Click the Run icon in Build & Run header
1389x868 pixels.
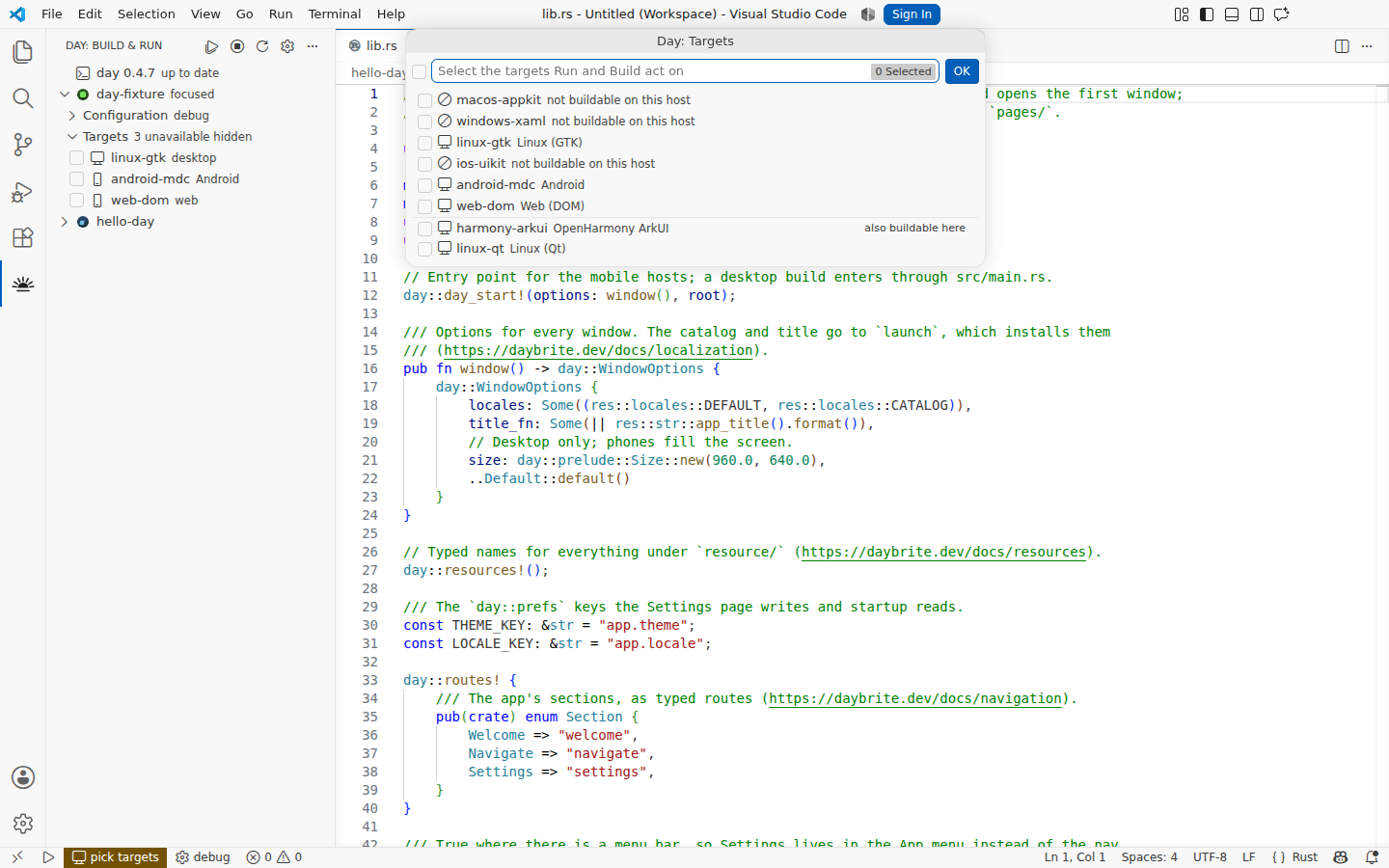(x=211, y=46)
